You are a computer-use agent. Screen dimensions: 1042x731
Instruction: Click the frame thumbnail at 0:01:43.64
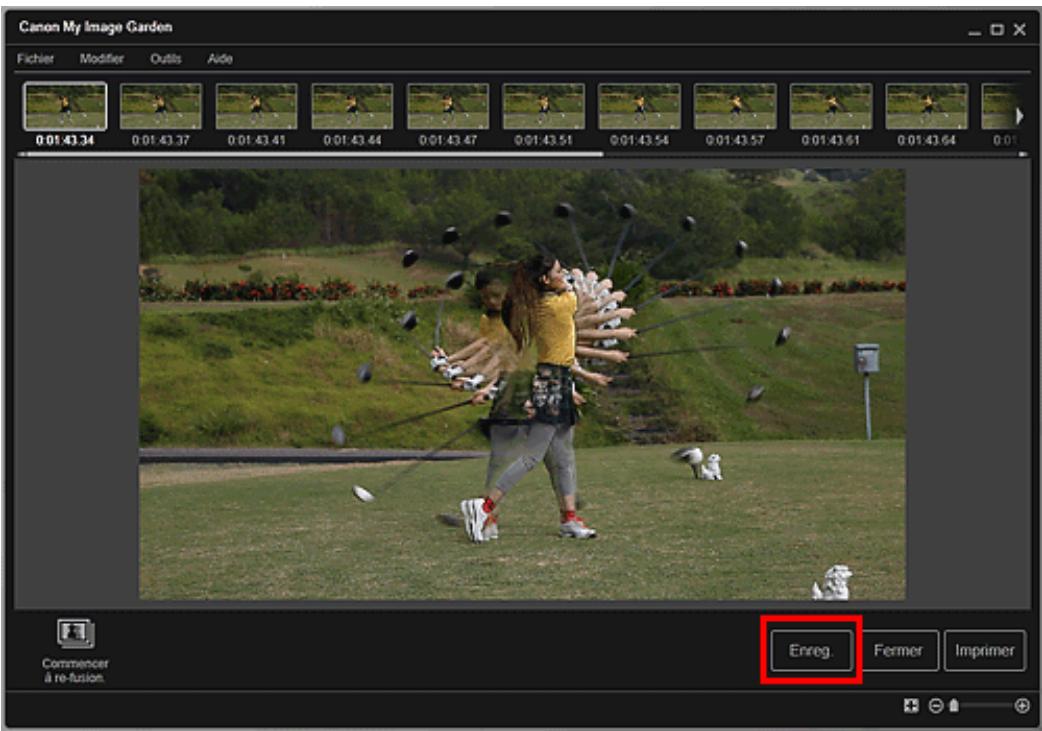[x=926, y=106]
